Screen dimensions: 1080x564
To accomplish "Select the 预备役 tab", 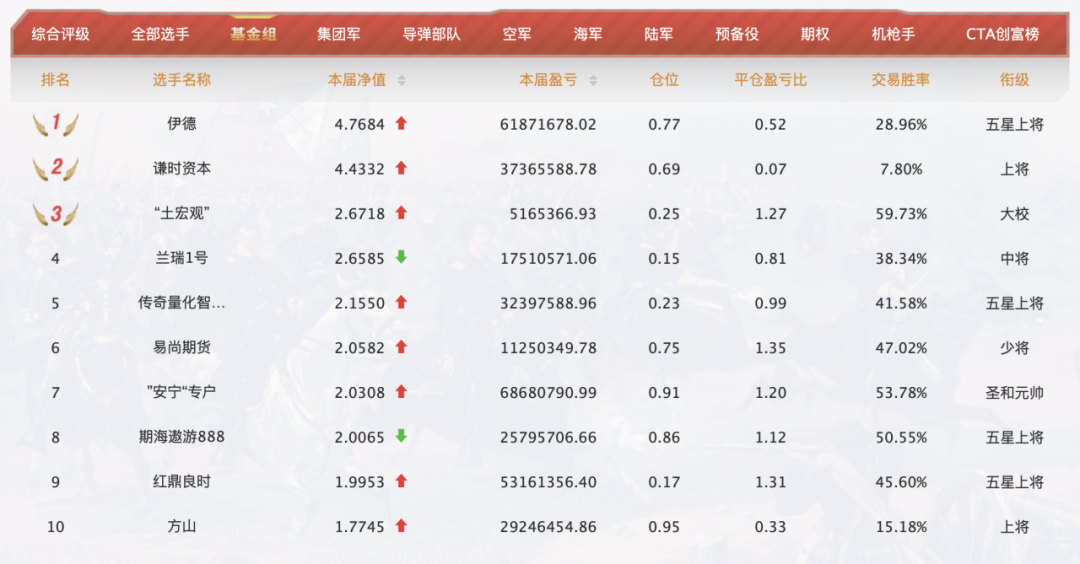I will point(737,34).
